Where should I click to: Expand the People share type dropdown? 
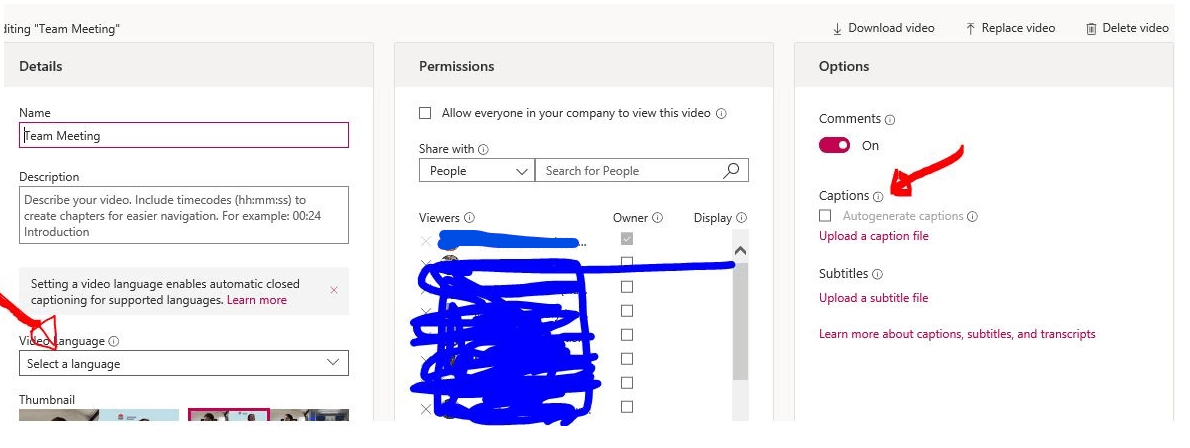pos(477,171)
